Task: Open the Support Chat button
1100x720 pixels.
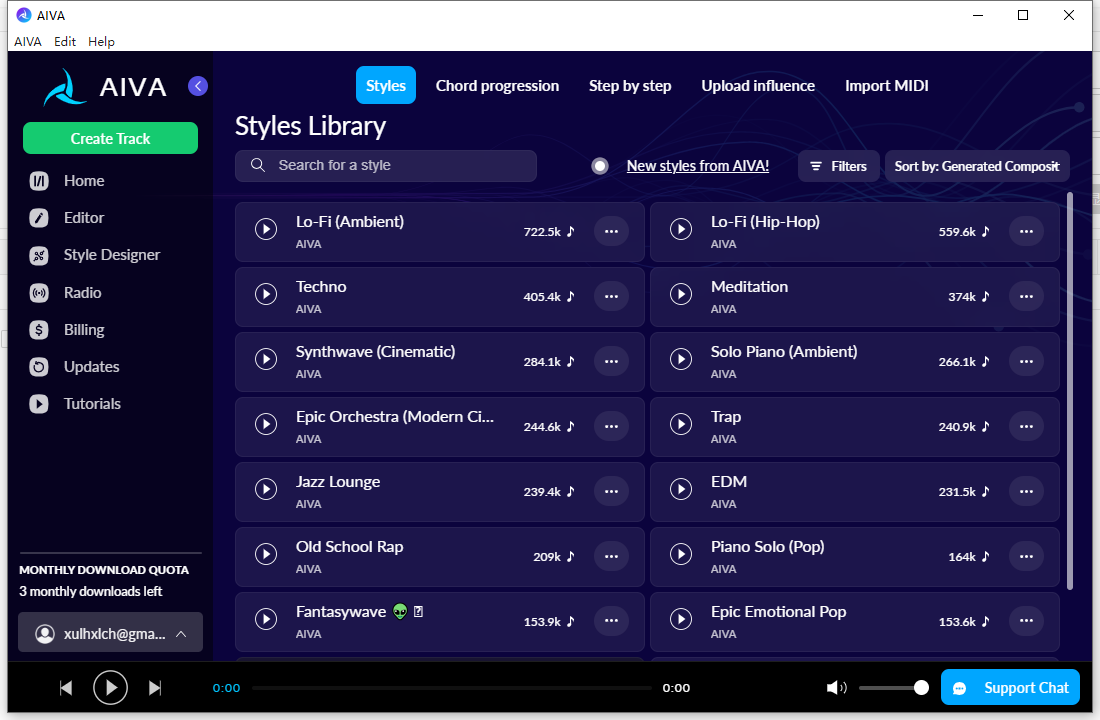Action: pos(1010,688)
